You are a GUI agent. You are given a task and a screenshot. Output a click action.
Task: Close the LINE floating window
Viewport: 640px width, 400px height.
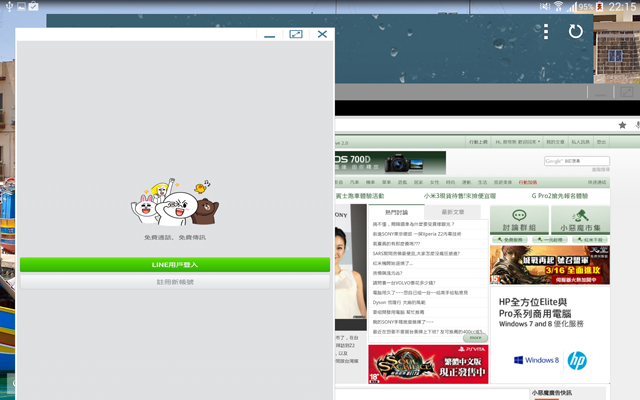click(322, 34)
